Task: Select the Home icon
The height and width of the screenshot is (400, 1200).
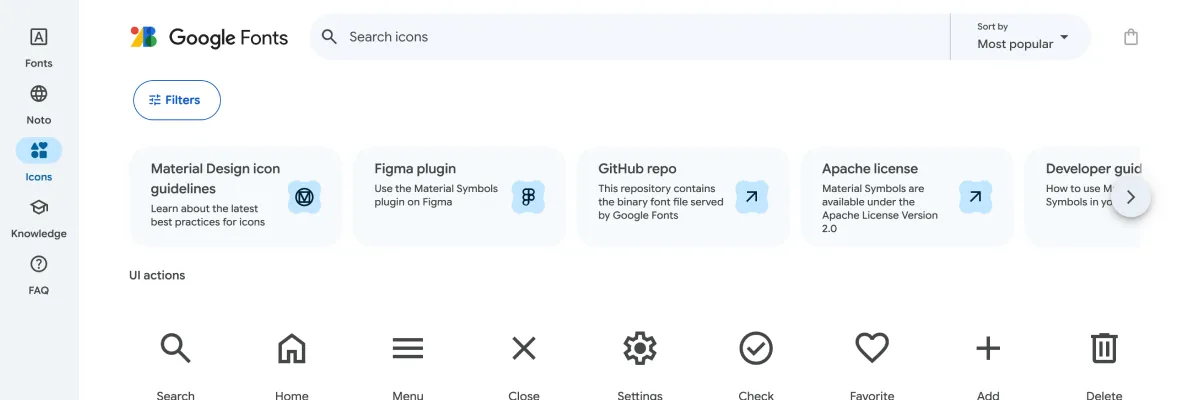Action: [x=291, y=348]
